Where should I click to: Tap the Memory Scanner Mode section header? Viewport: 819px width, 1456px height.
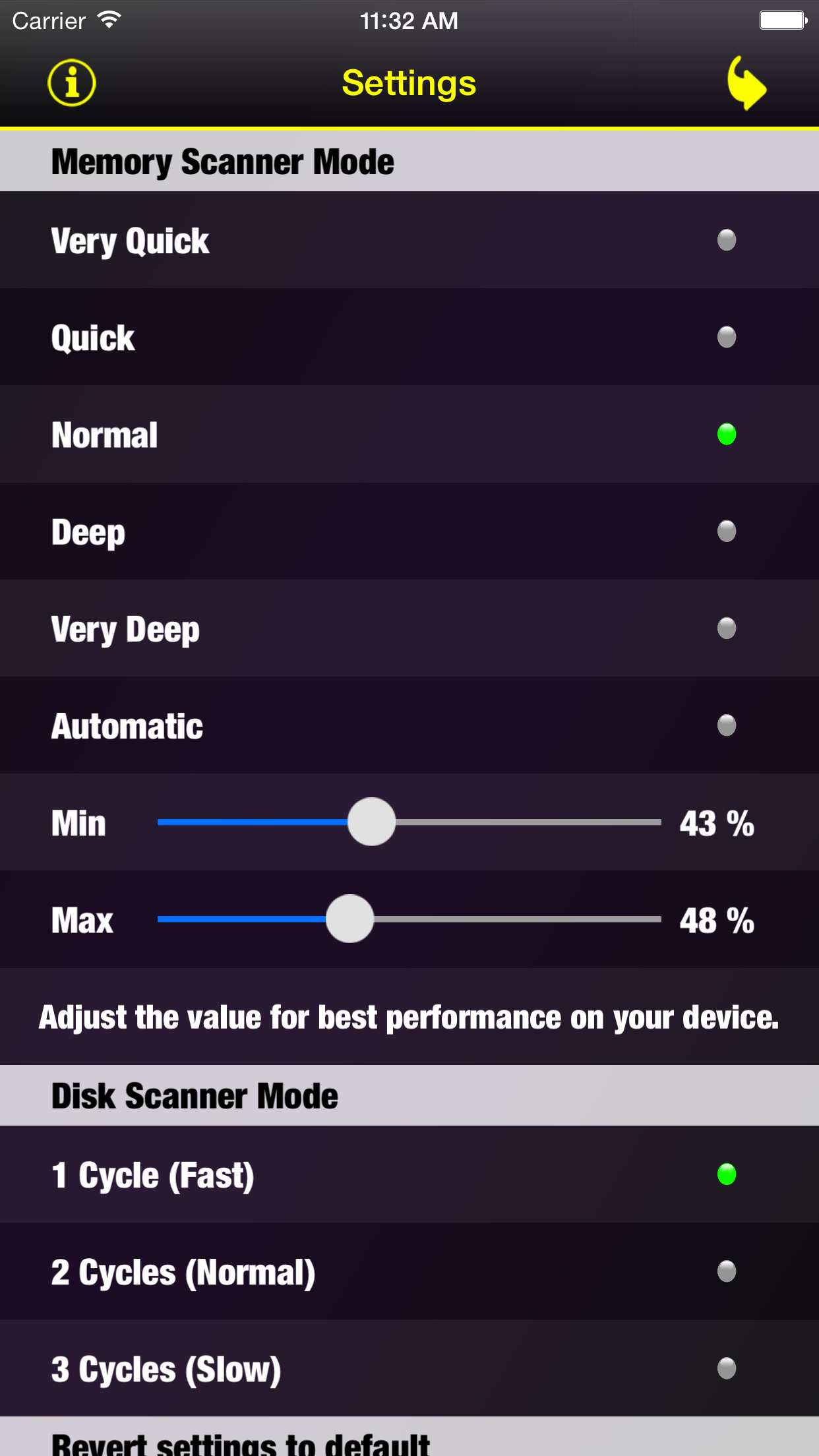click(x=223, y=160)
